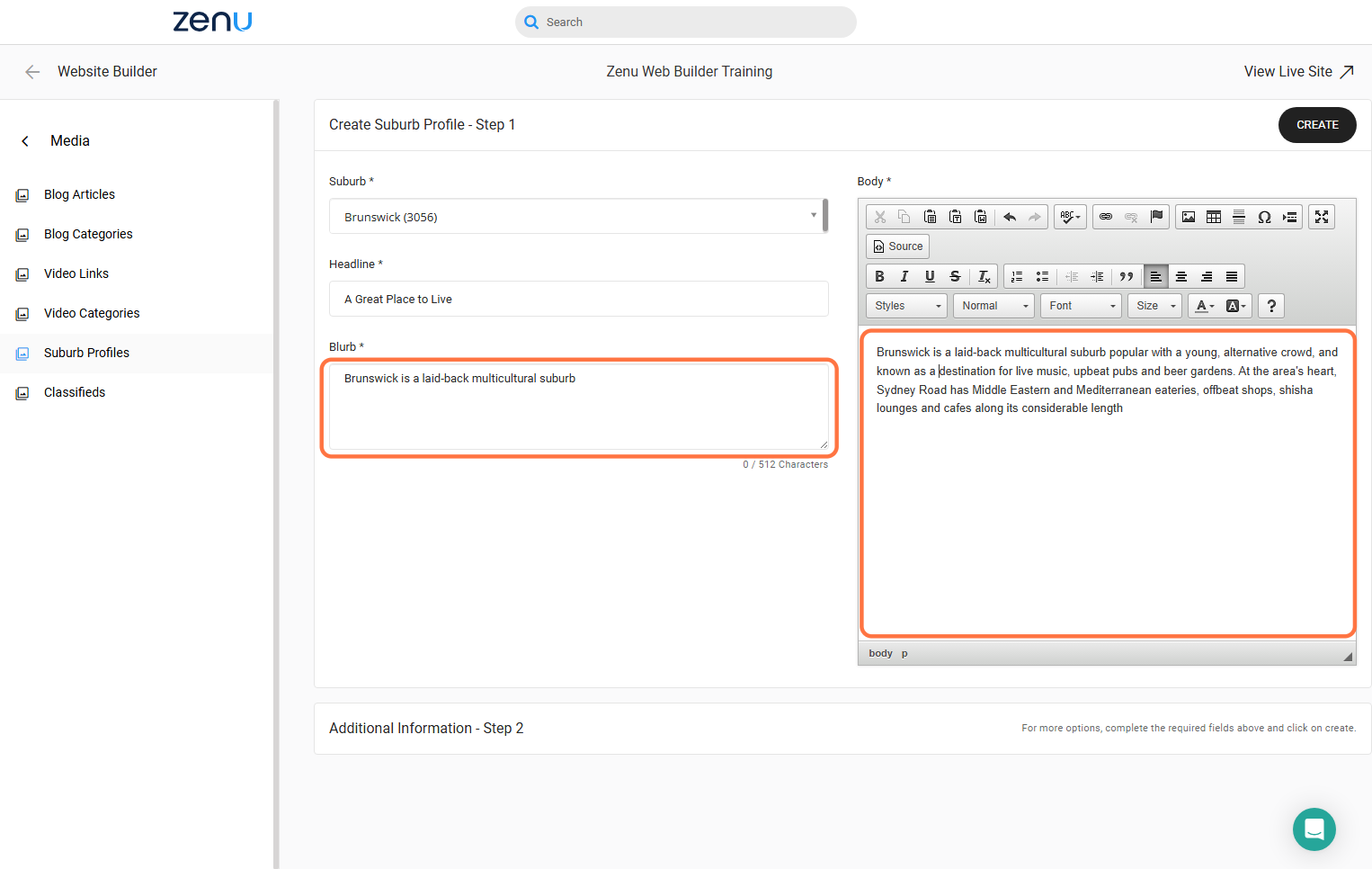Insert an image into the body
Image resolution: width=1372 pixels, height=869 pixels.
[x=1189, y=217]
